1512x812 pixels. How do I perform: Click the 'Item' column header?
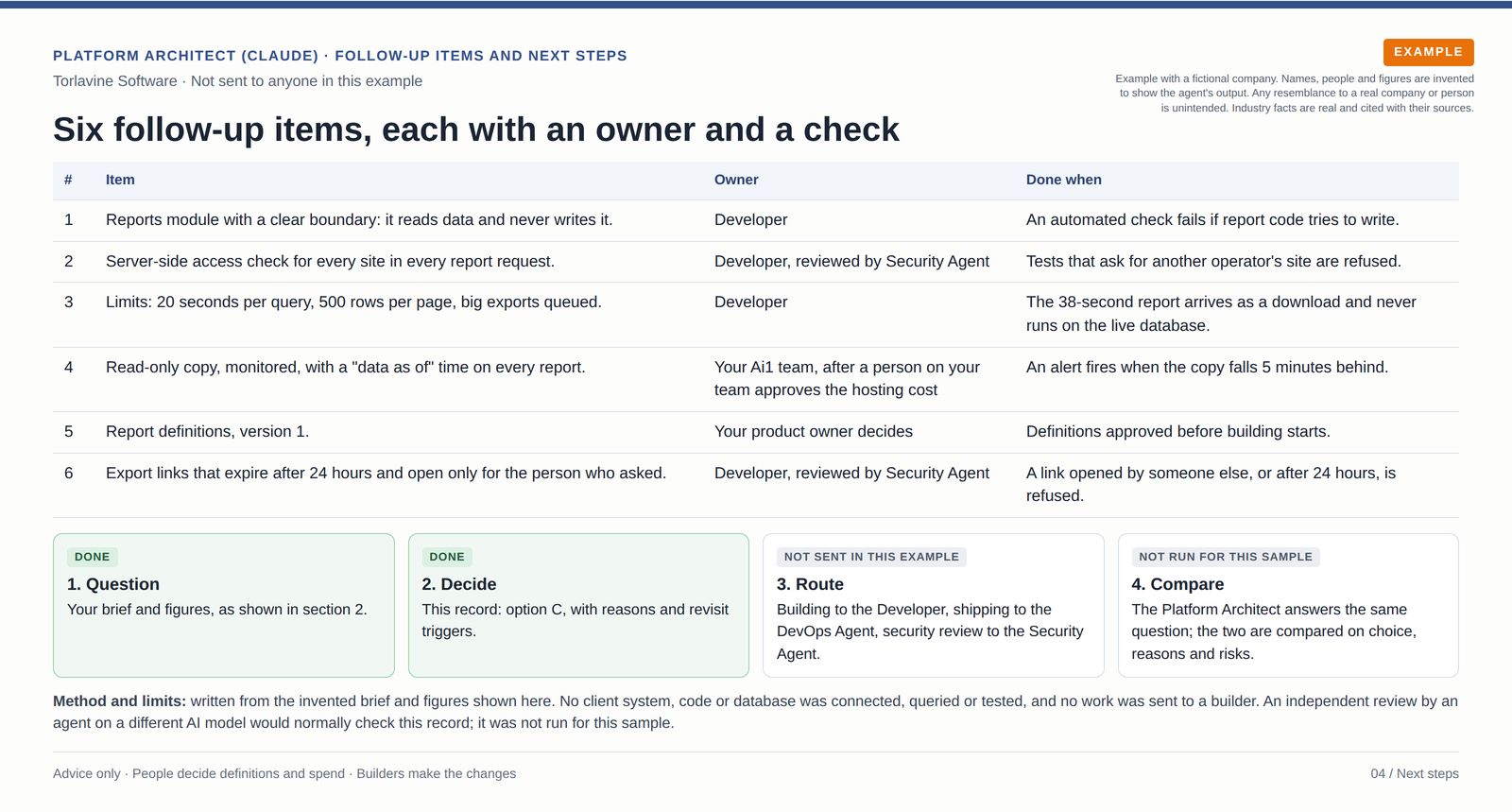pos(120,180)
